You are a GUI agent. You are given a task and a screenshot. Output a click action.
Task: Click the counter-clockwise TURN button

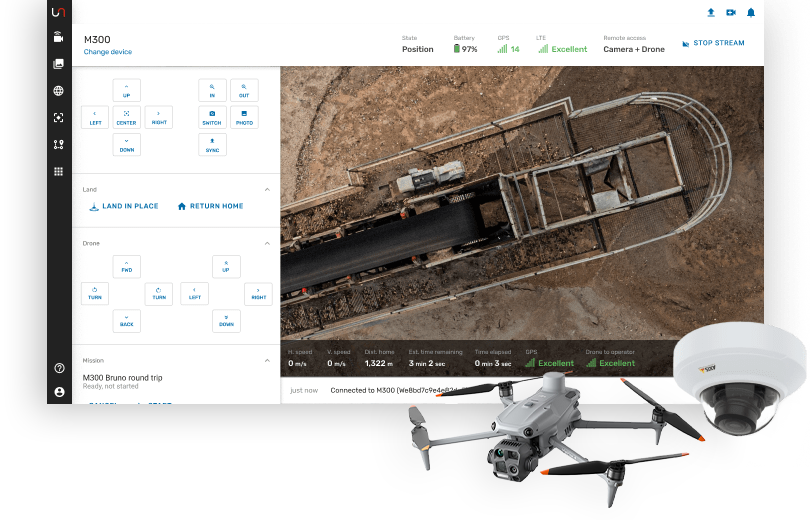point(95,294)
